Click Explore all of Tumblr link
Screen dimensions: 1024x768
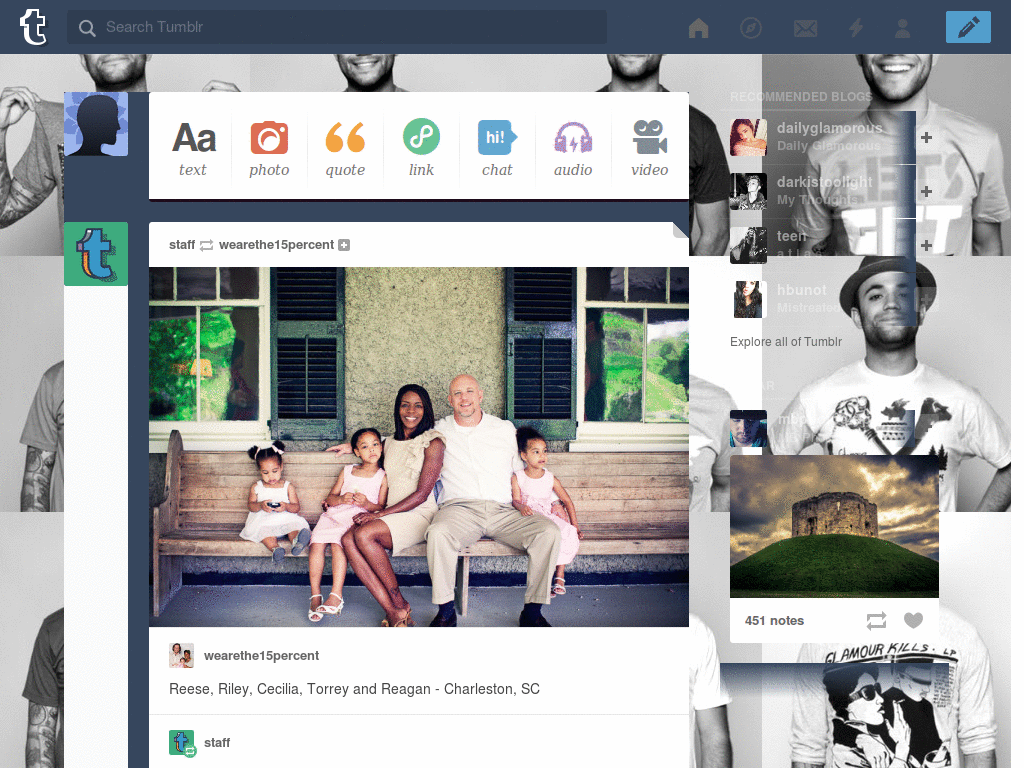coord(786,342)
